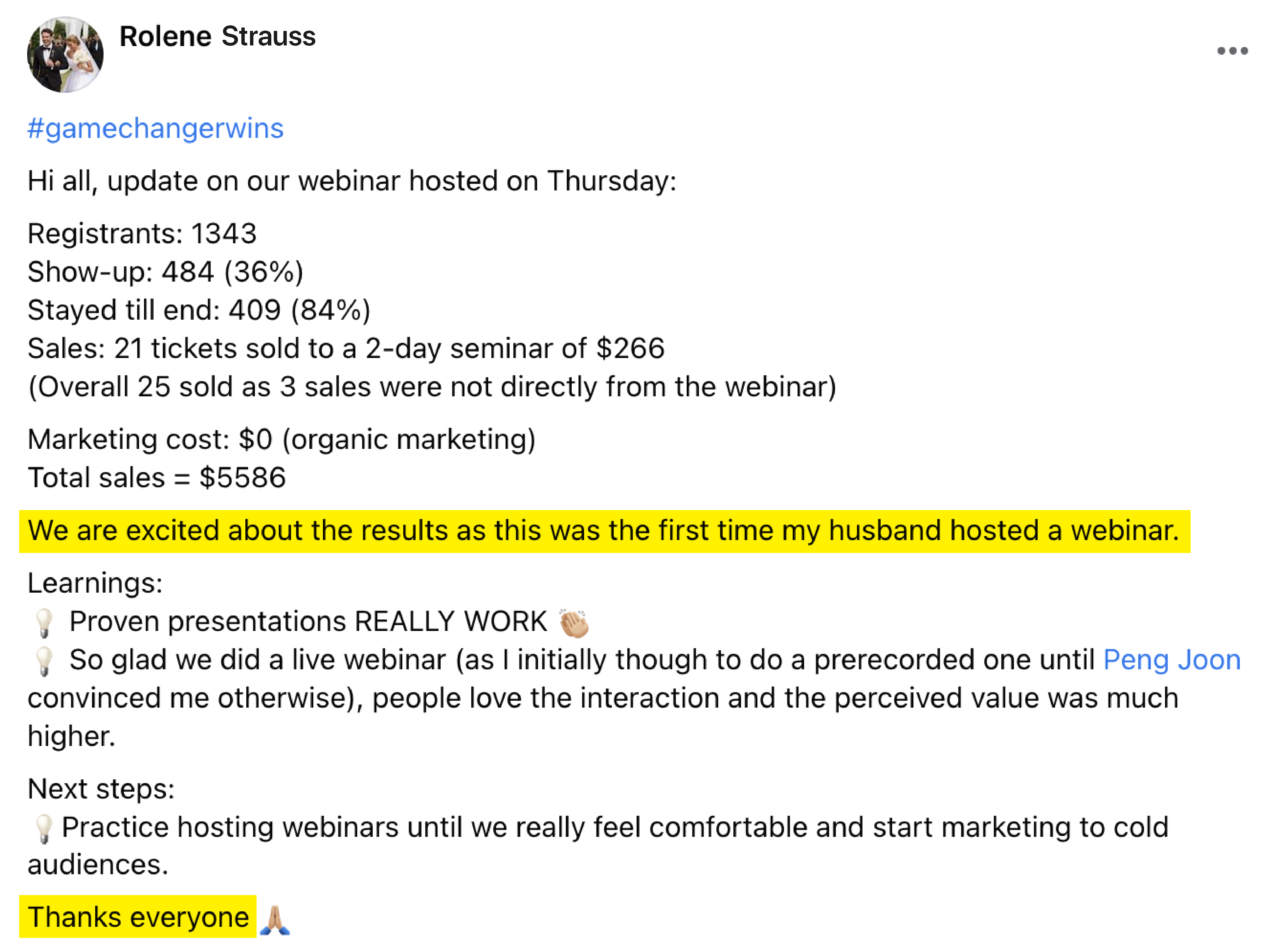1288x950 pixels.
Task: Click the highlighted sentence about husband's first webinar
Action: point(604,530)
